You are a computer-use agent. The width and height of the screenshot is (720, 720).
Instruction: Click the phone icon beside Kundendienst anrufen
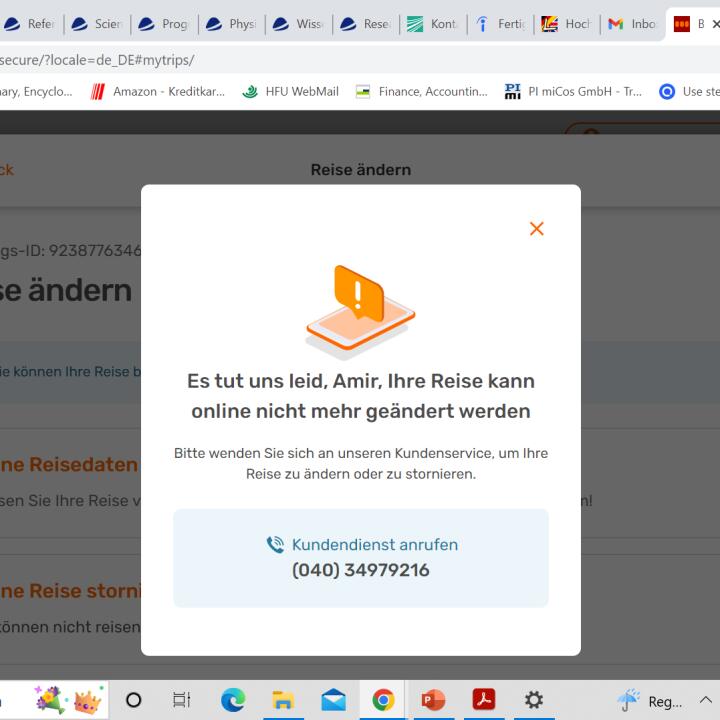[275, 545]
